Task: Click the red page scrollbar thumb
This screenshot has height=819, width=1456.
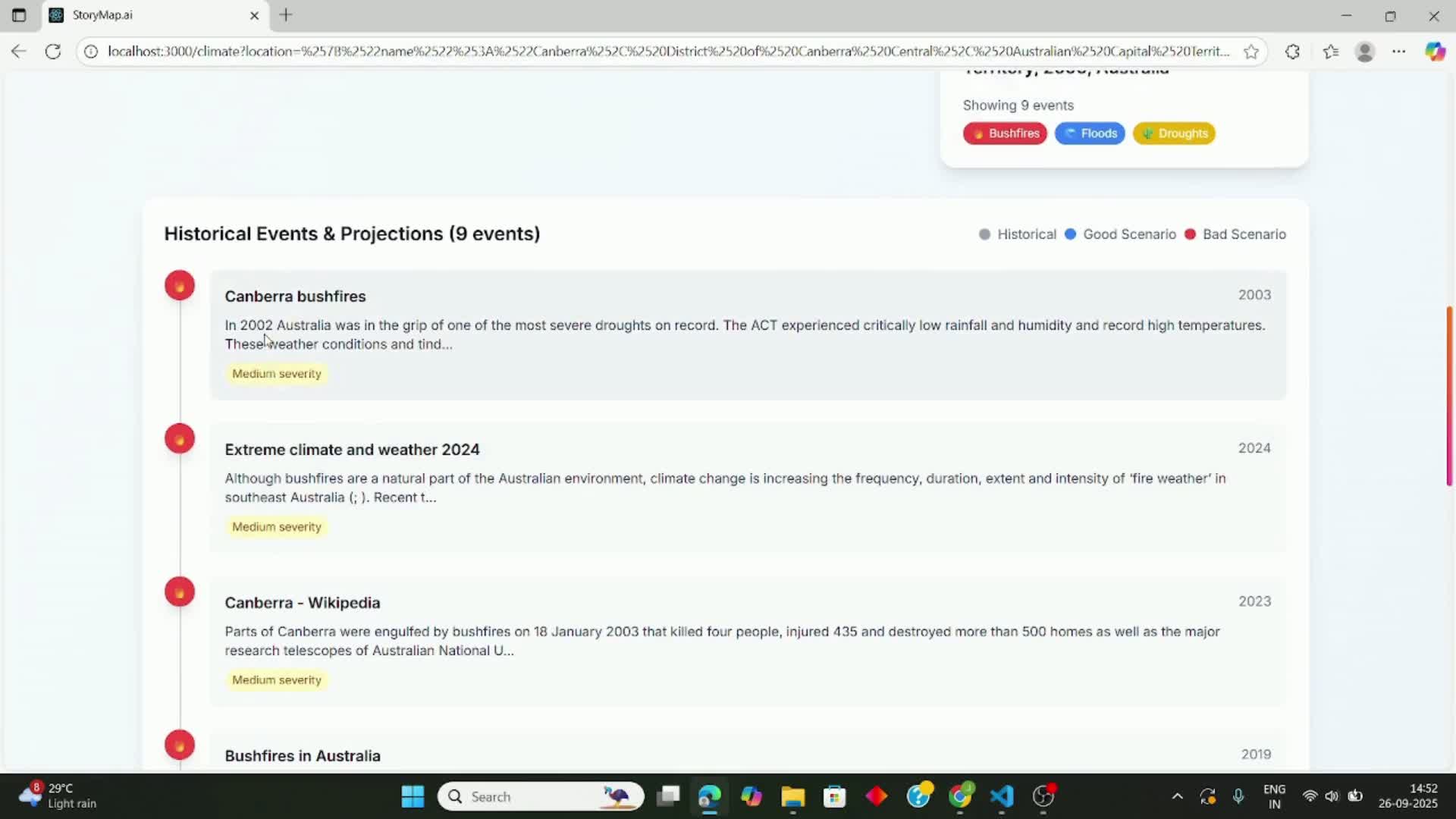Action: click(x=1449, y=396)
